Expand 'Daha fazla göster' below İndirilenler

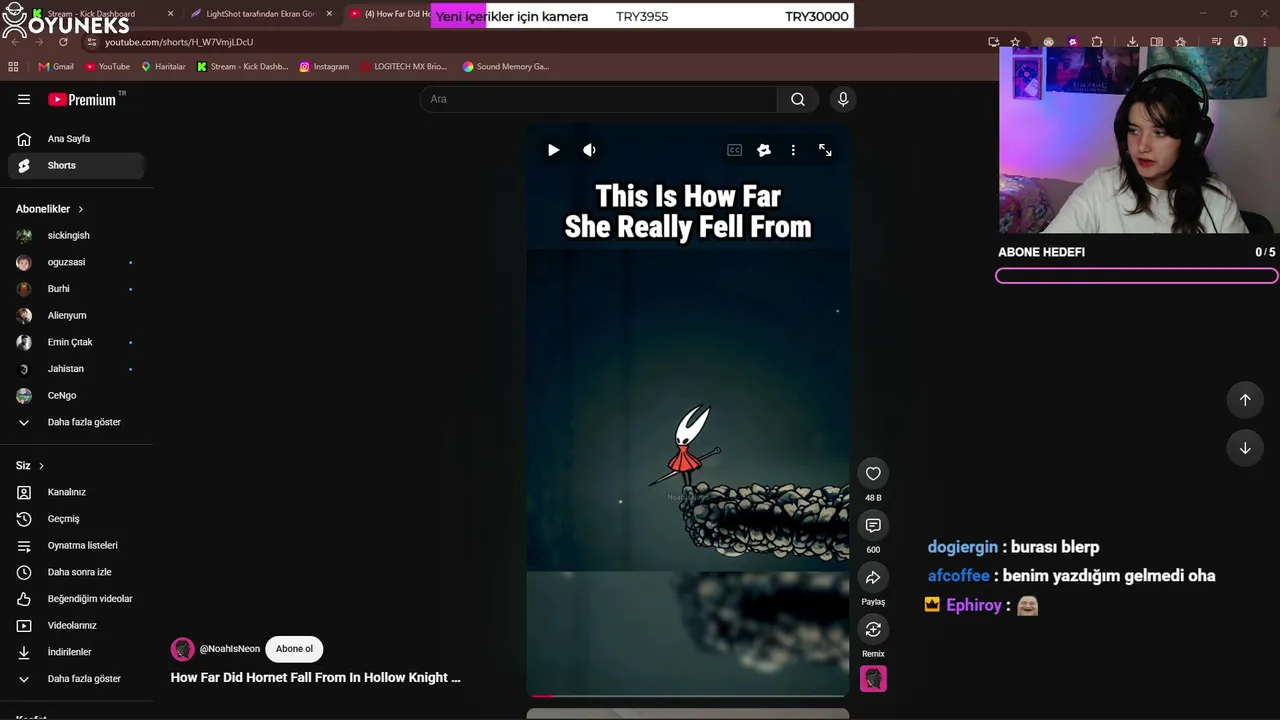pyautogui.click(x=76, y=679)
